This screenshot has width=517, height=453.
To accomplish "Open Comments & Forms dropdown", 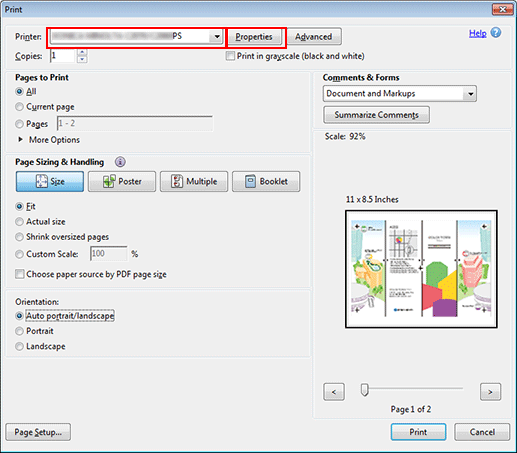I will click(x=400, y=94).
